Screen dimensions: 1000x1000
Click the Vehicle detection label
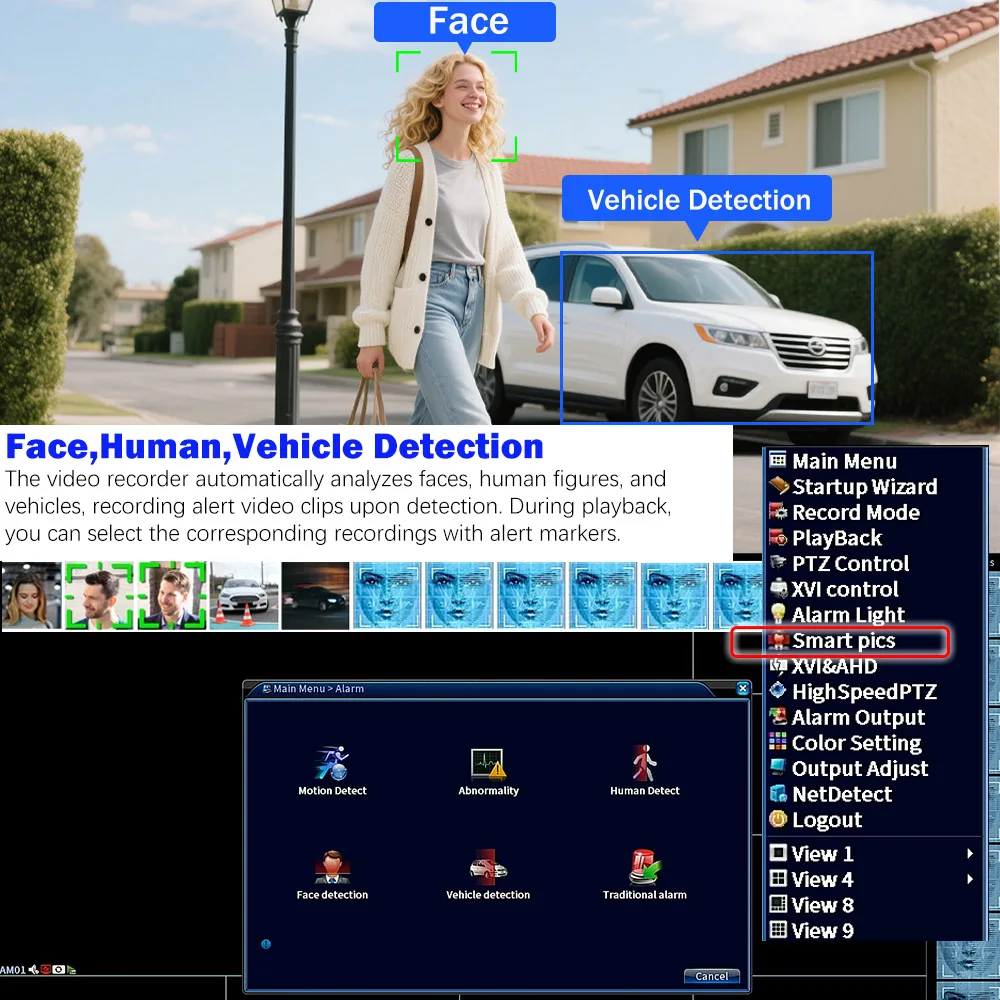(488, 895)
